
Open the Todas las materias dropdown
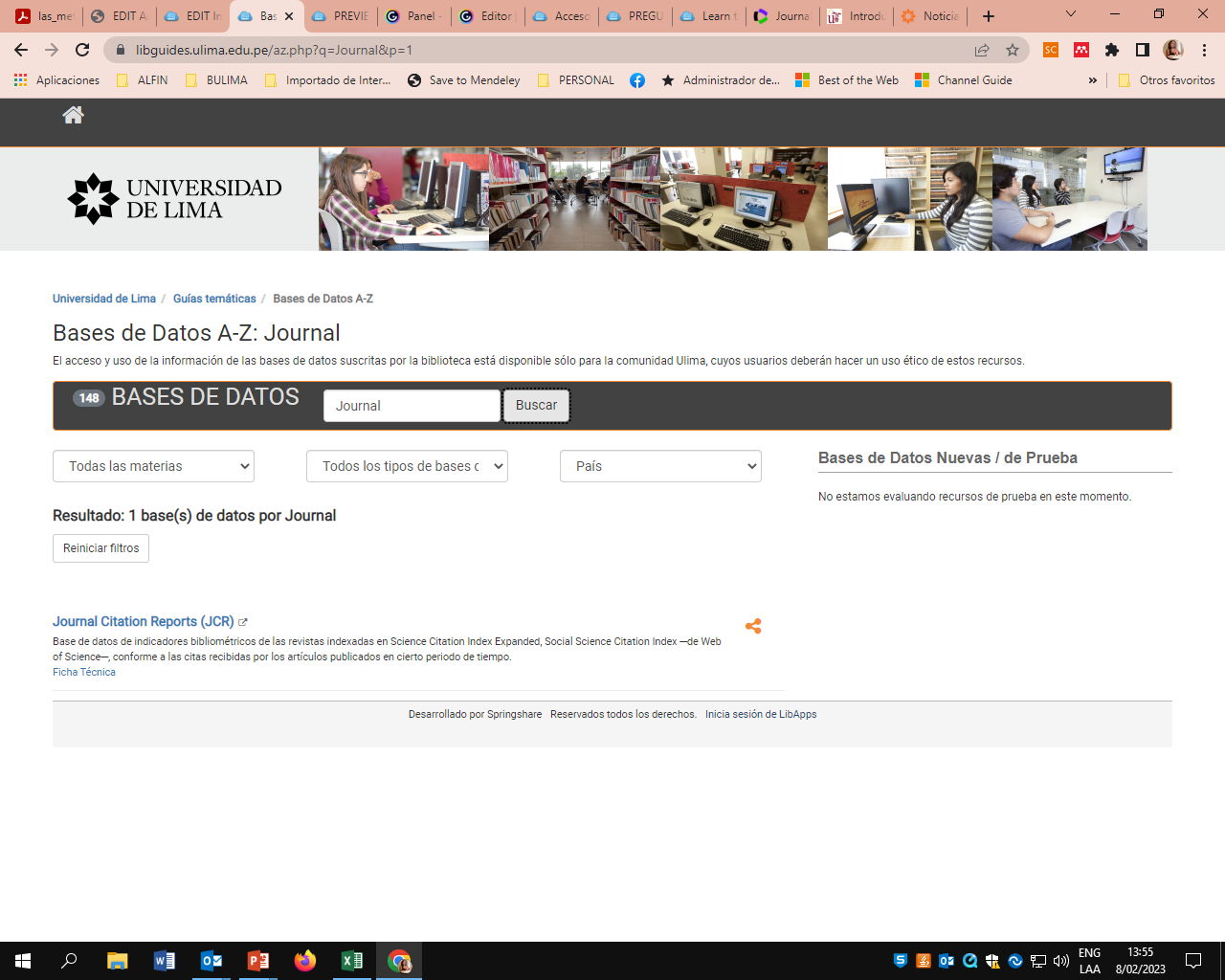(x=153, y=466)
